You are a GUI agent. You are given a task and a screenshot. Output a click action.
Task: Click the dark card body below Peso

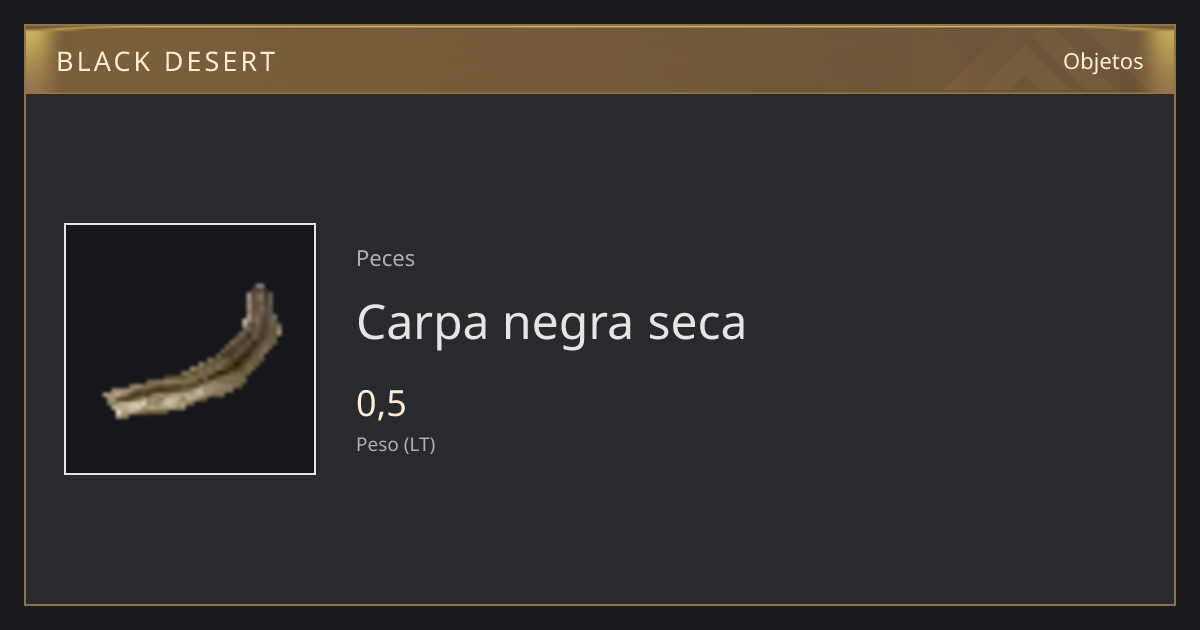pyautogui.click(x=600, y=530)
